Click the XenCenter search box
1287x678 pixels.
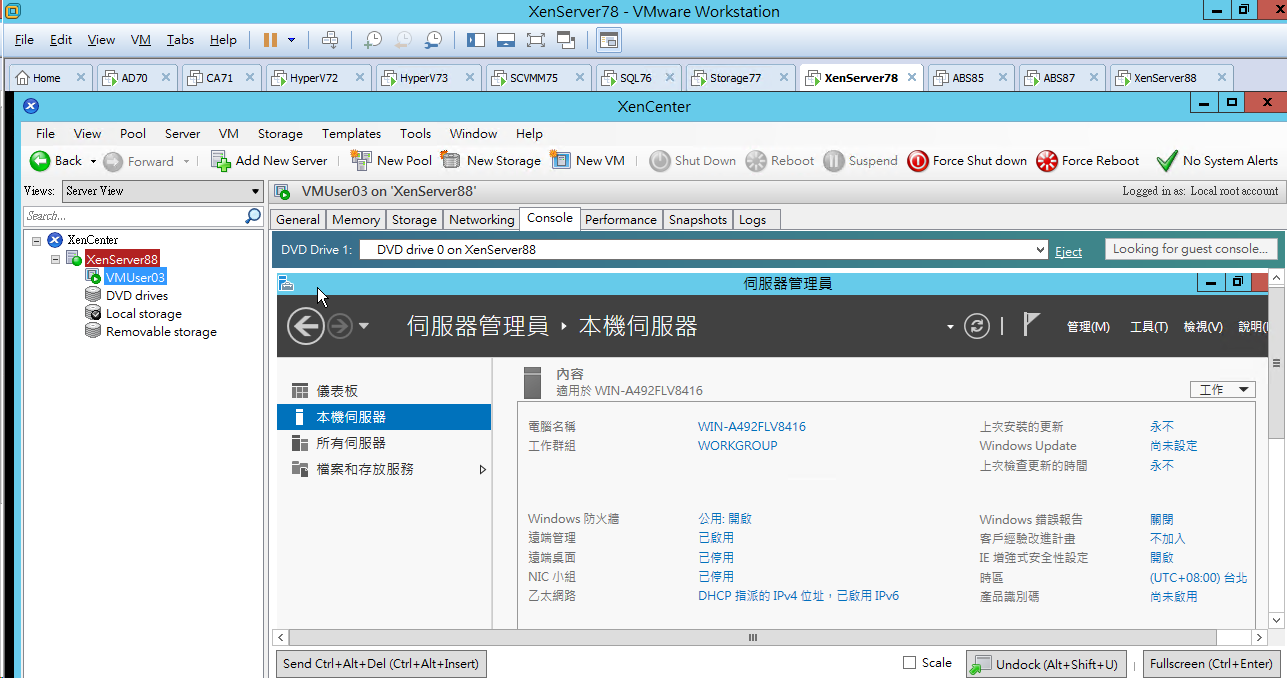(134, 216)
